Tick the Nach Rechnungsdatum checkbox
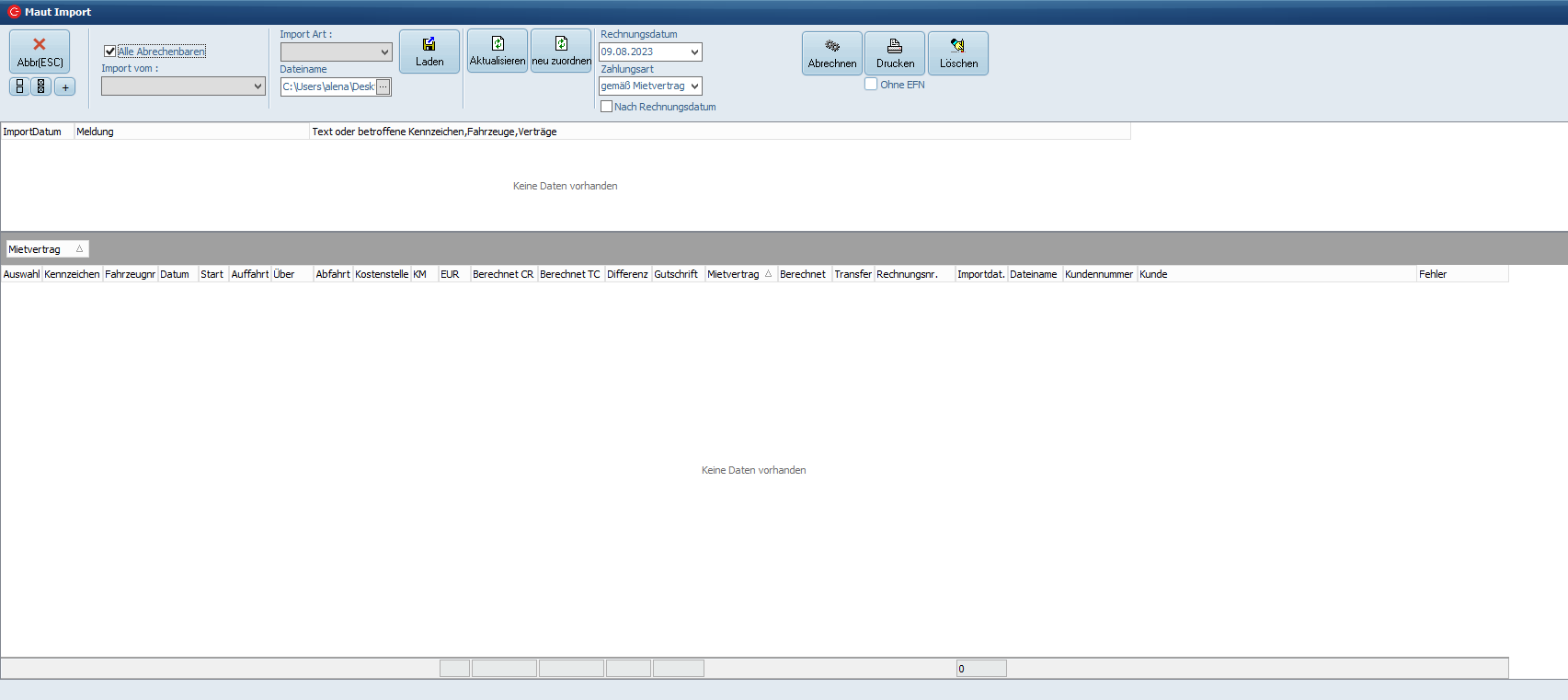Screen dimensions: 1568x700 [606, 107]
